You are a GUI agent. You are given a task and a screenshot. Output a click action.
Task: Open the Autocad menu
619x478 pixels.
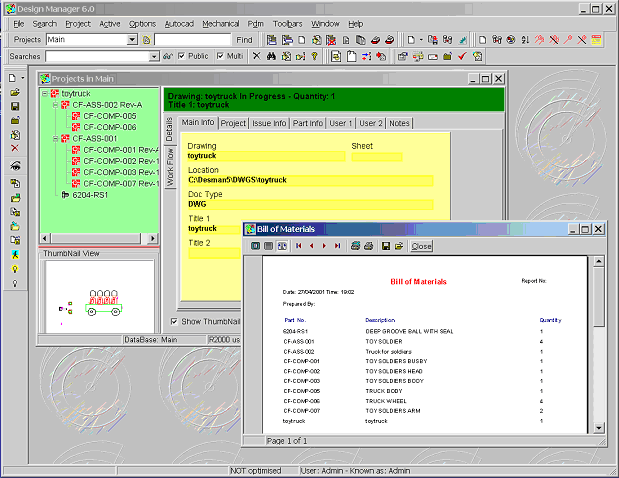point(179,24)
